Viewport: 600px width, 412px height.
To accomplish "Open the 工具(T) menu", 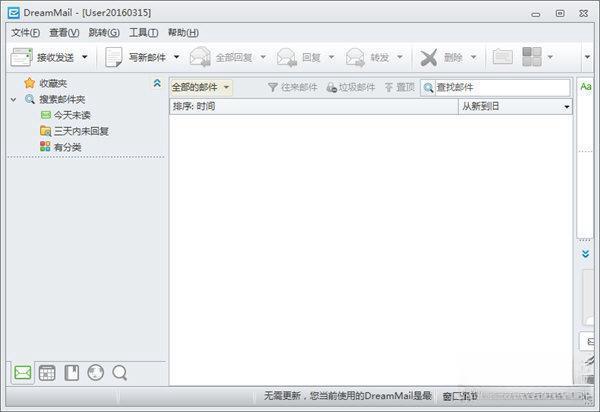I will 143,33.
